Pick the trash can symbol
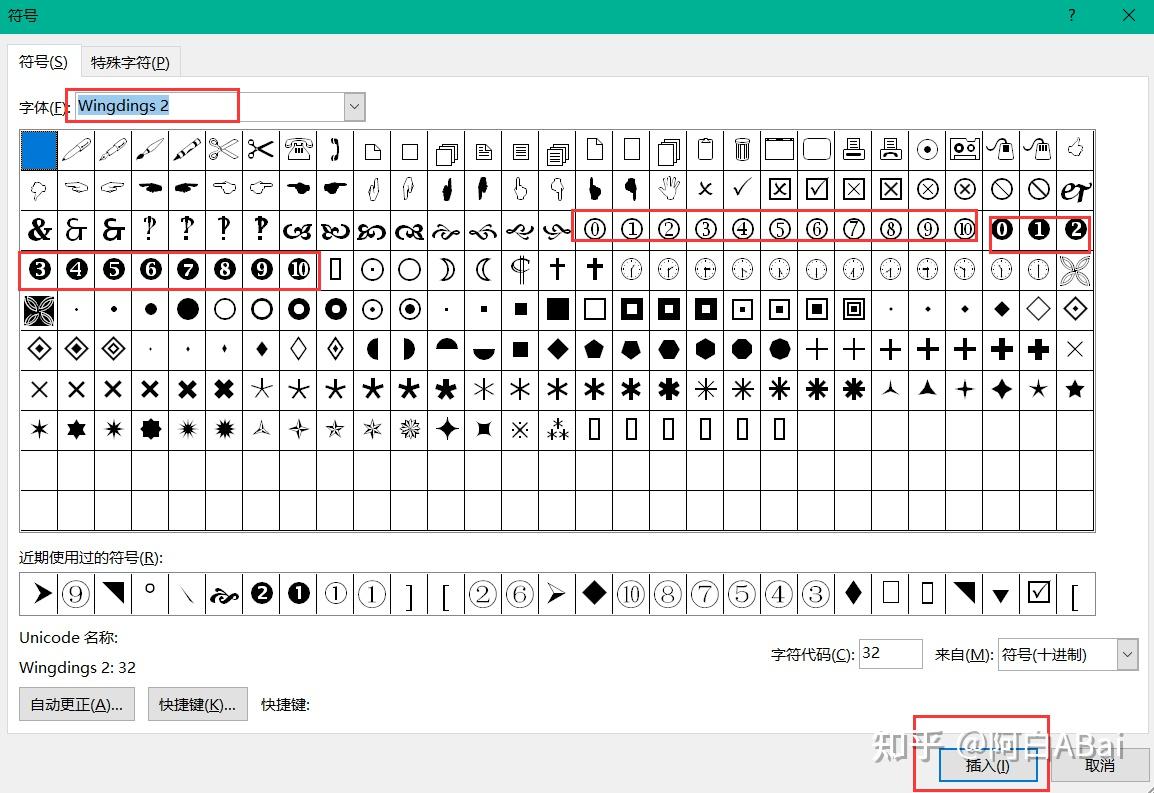Viewport: 1154px width, 793px height. (x=742, y=150)
